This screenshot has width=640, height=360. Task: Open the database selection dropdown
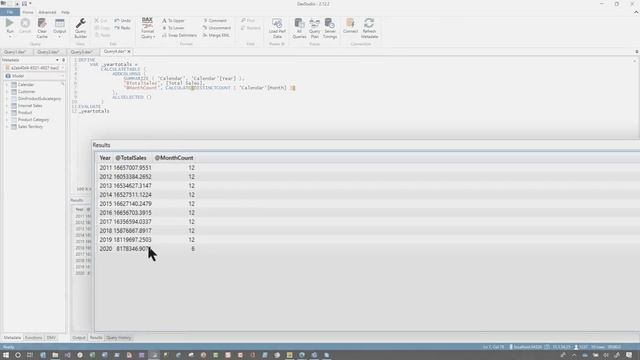point(62,68)
